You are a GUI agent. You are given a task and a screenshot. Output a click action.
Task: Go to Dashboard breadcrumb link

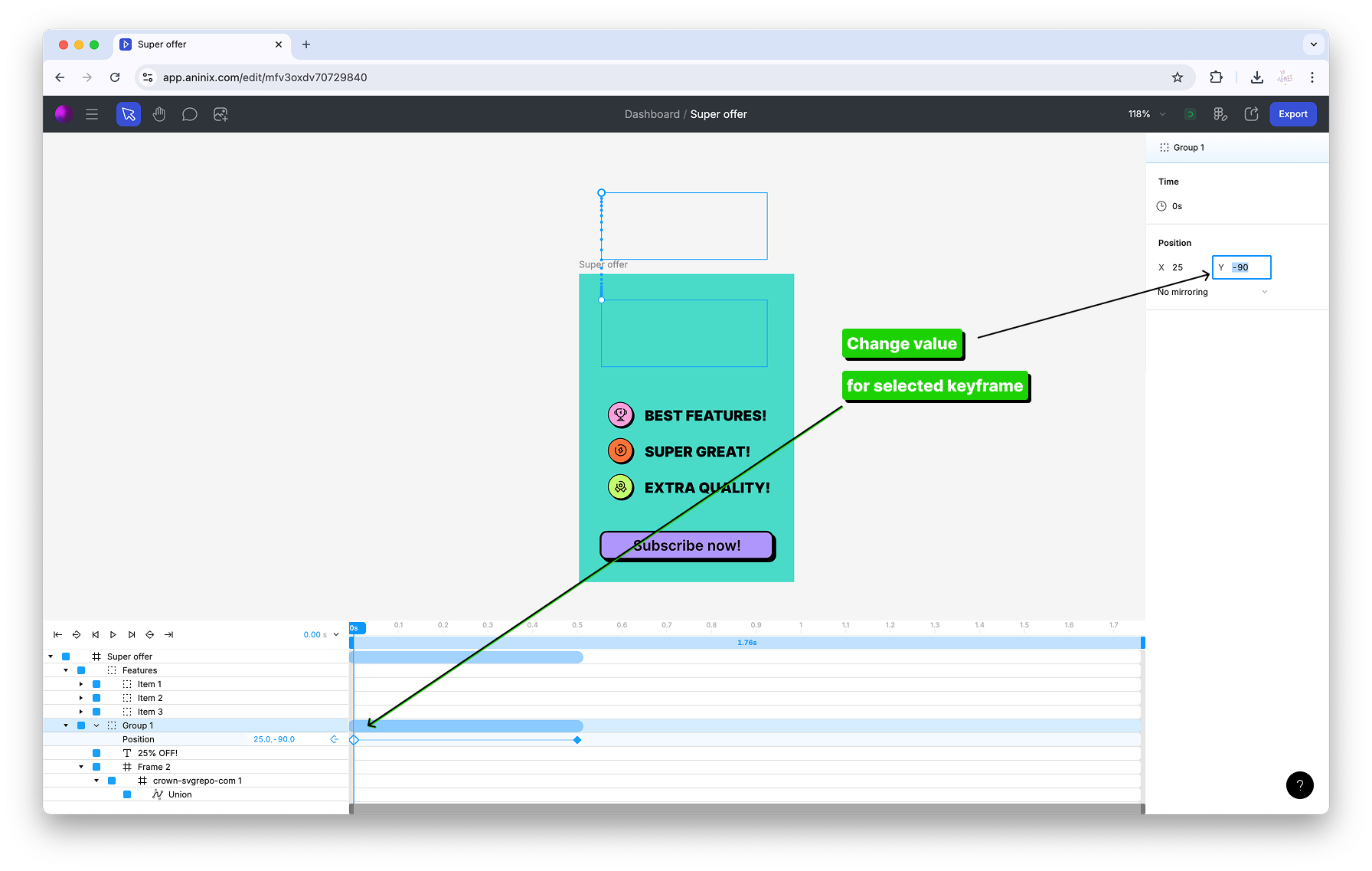[x=652, y=114]
